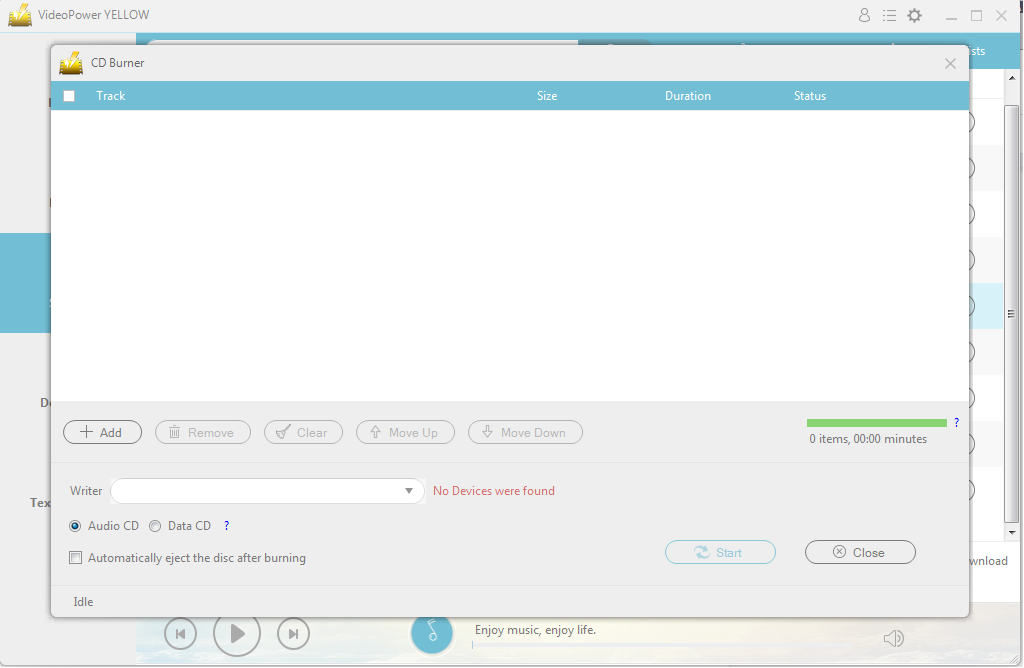Skip to the previous track
This screenshot has height=668, width=1024.
coord(180,633)
